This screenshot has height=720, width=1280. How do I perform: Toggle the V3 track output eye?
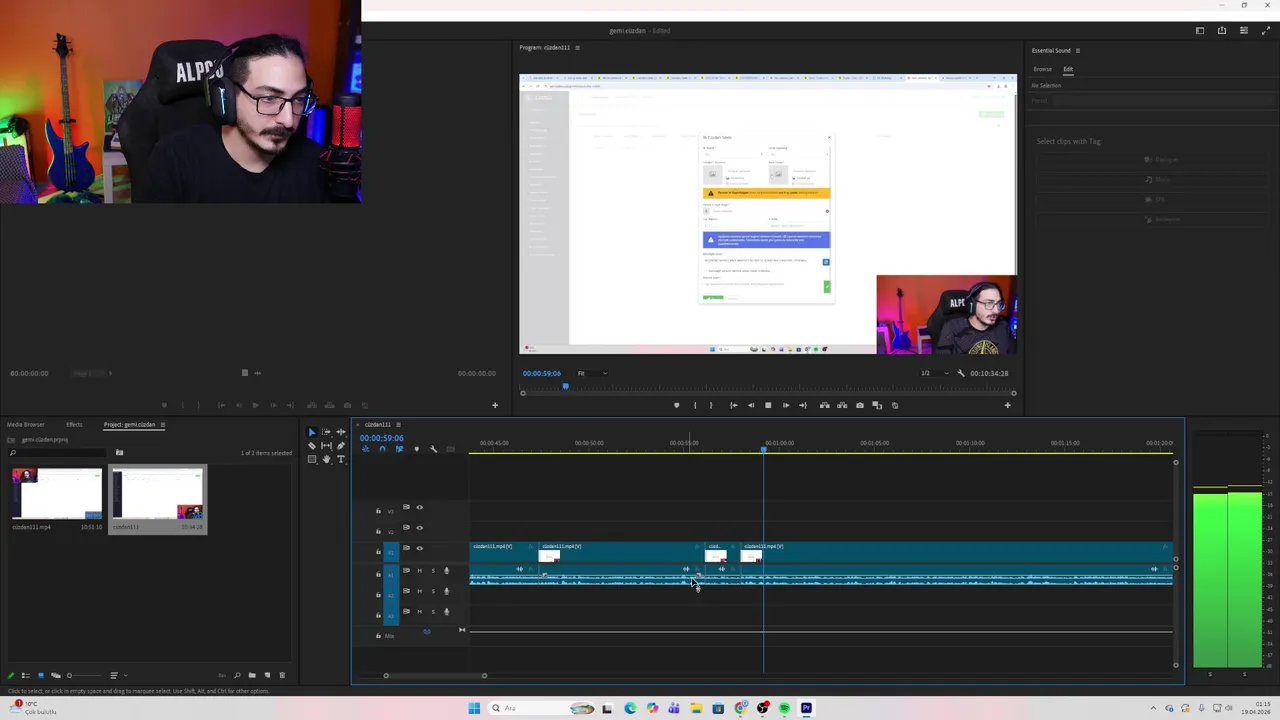pyautogui.click(x=419, y=507)
